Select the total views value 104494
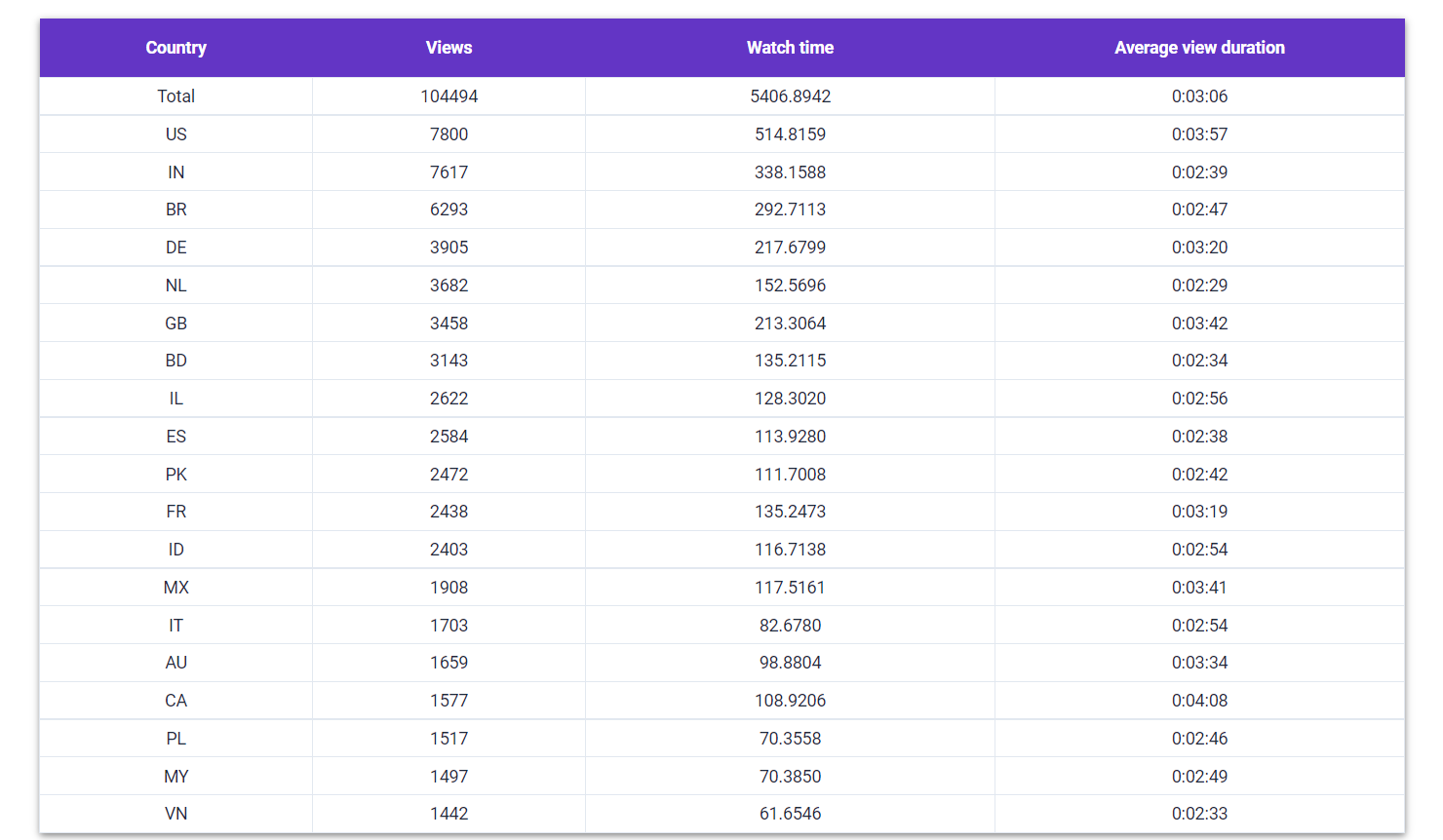This screenshot has height=840, width=1443. [448, 96]
